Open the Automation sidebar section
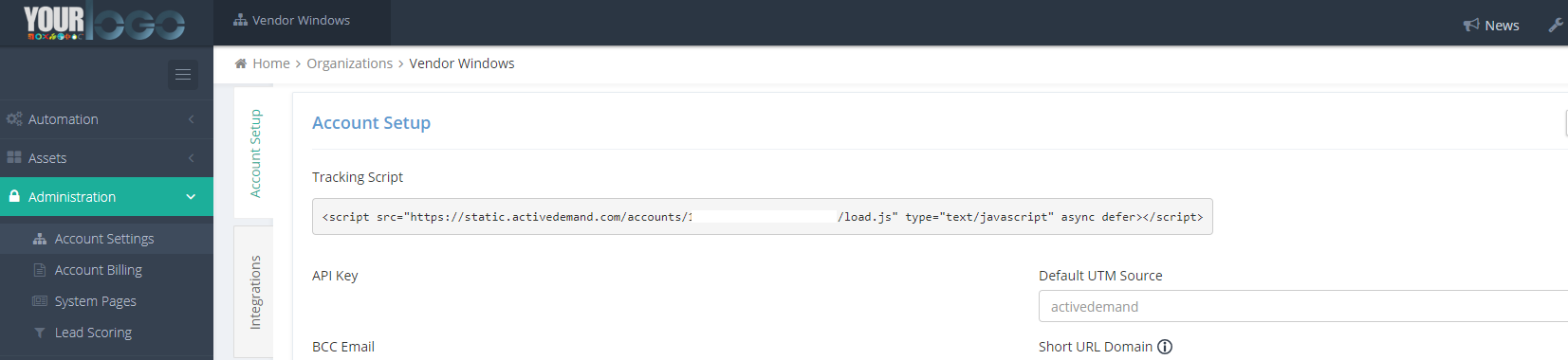The width and height of the screenshot is (1568, 360). pyautogui.click(x=106, y=119)
